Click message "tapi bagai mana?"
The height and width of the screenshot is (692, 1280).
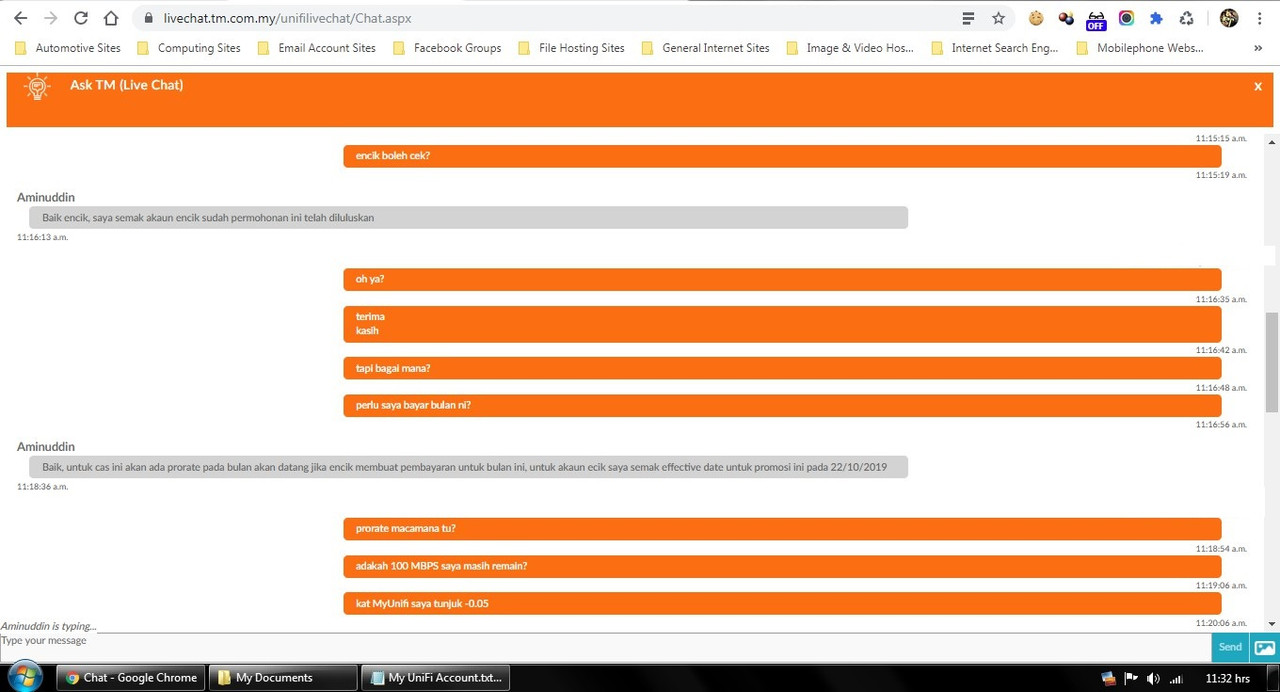tap(782, 368)
